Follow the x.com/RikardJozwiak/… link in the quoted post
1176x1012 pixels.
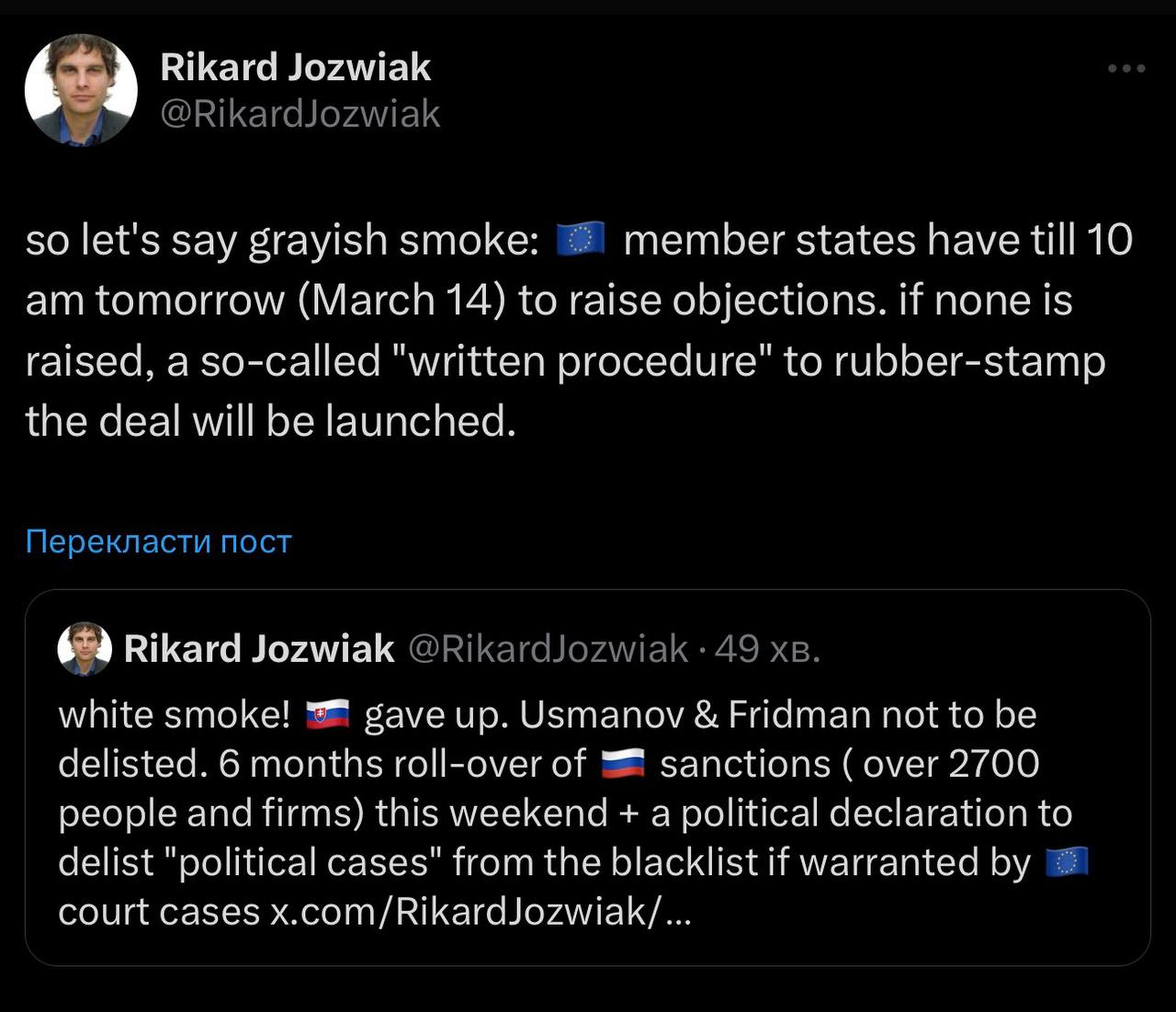pyautogui.click(x=478, y=912)
